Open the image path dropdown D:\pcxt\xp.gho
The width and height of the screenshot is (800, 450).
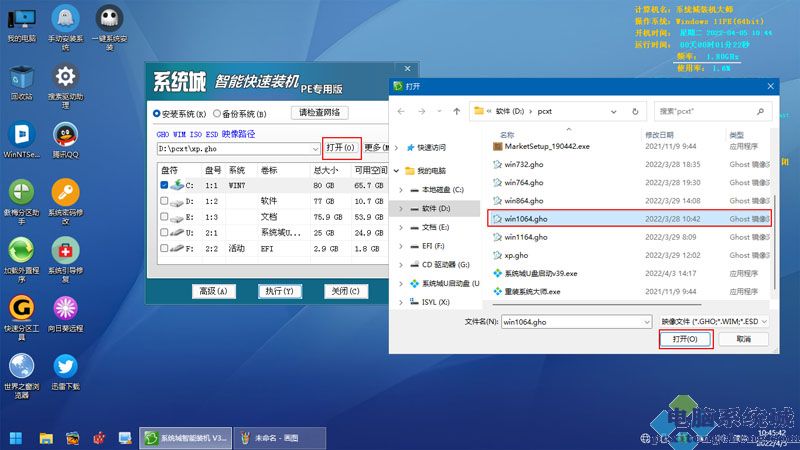click(x=315, y=149)
